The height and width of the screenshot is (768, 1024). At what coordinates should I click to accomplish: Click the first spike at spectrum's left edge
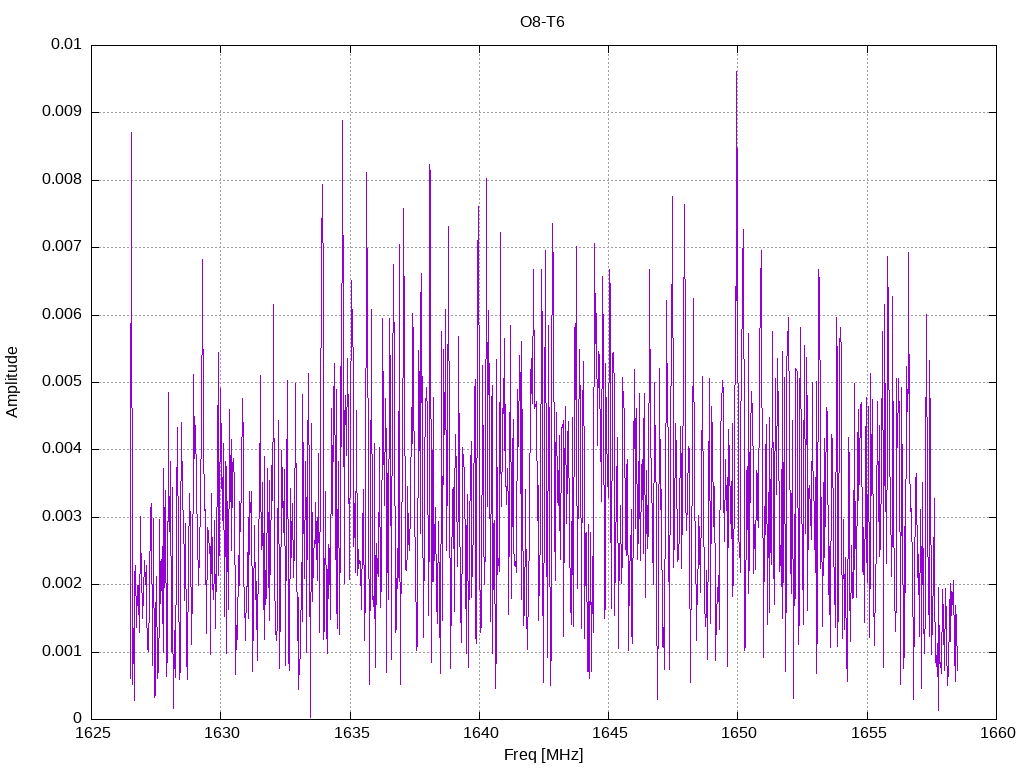(x=131, y=133)
